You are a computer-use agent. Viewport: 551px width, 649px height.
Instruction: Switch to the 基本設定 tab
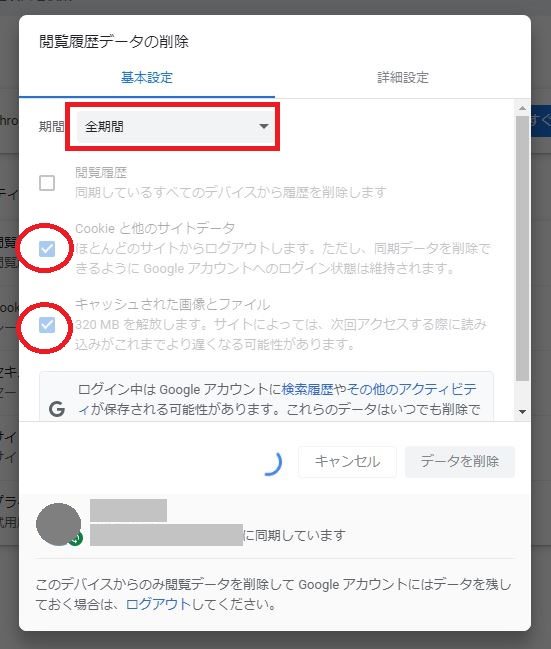coord(147,77)
